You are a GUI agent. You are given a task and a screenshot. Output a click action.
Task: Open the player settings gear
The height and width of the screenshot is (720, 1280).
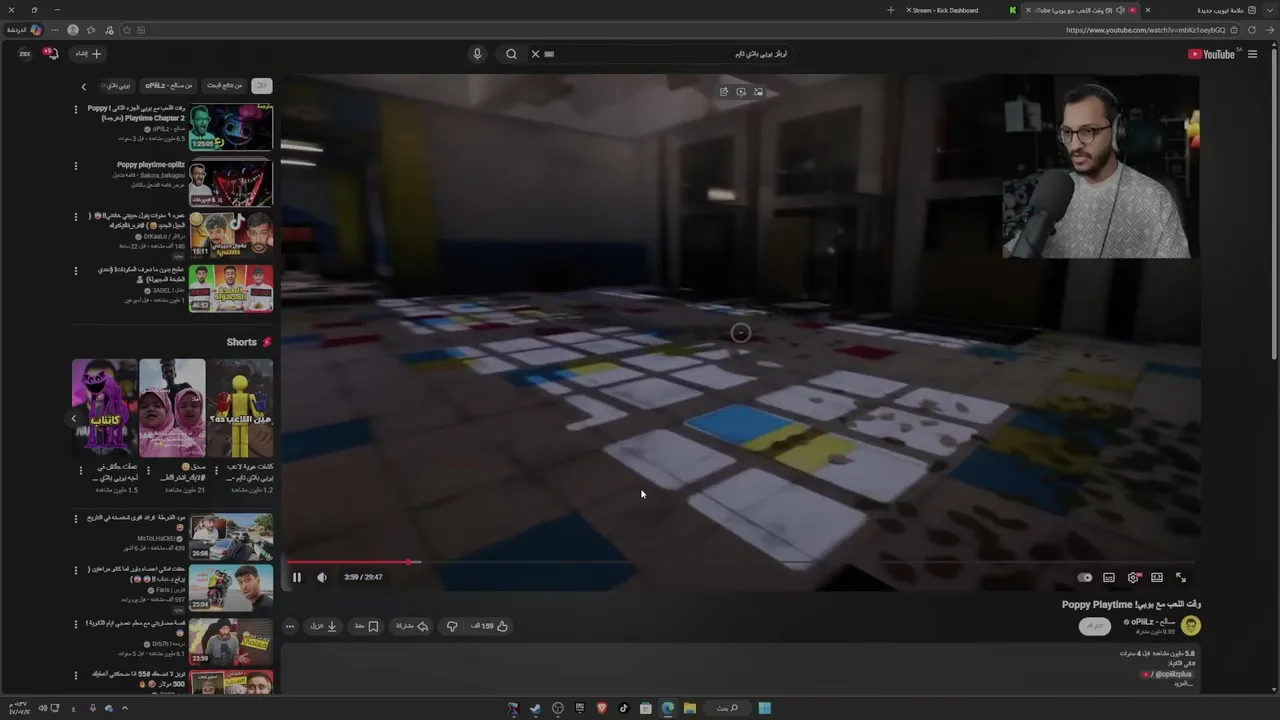(x=1133, y=577)
